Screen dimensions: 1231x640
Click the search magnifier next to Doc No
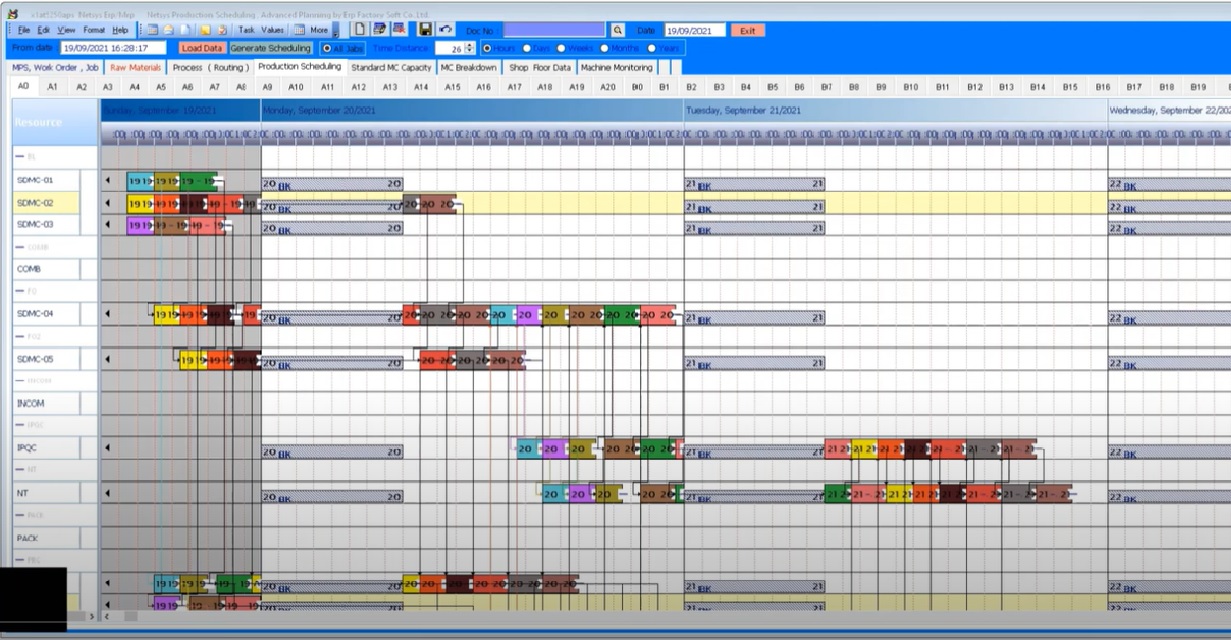[x=617, y=31]
